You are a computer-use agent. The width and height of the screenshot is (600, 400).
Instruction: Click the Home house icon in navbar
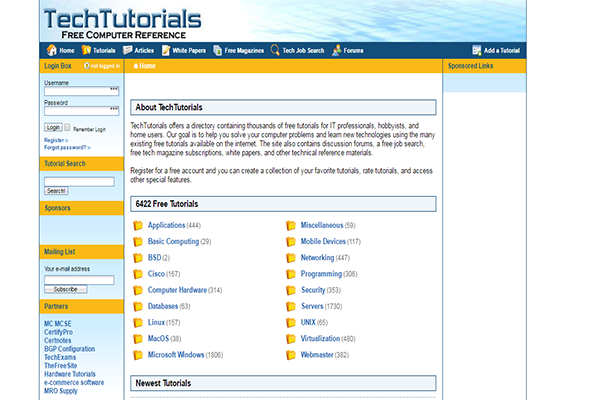pyautogui.click(x=52, y=50)
